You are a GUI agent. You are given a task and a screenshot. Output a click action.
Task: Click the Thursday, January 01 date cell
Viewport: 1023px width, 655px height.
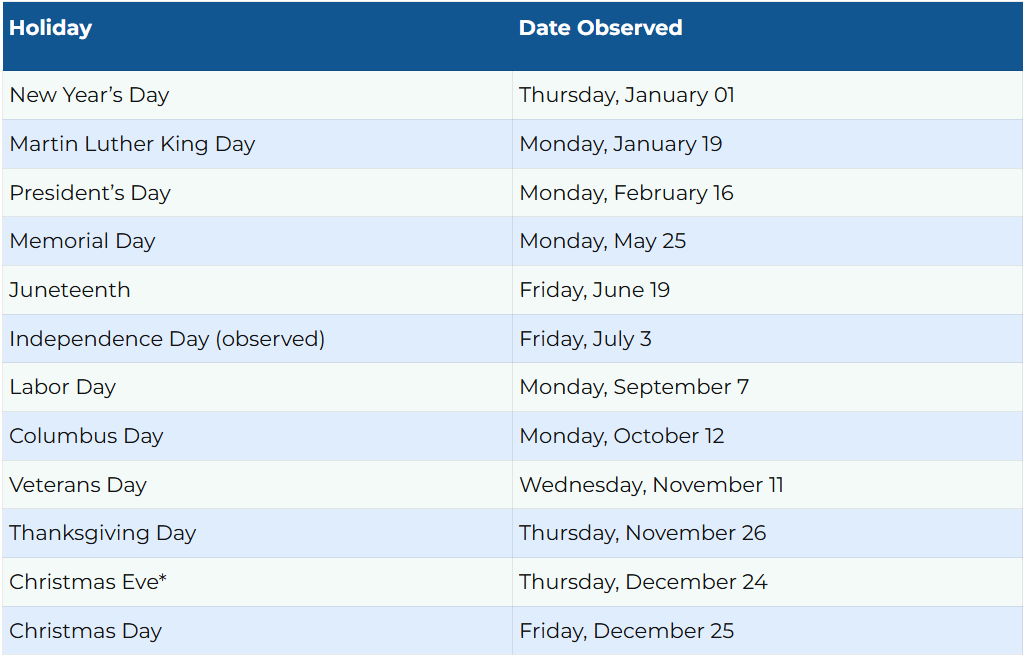pyautogui.click(x=627, y=96)
